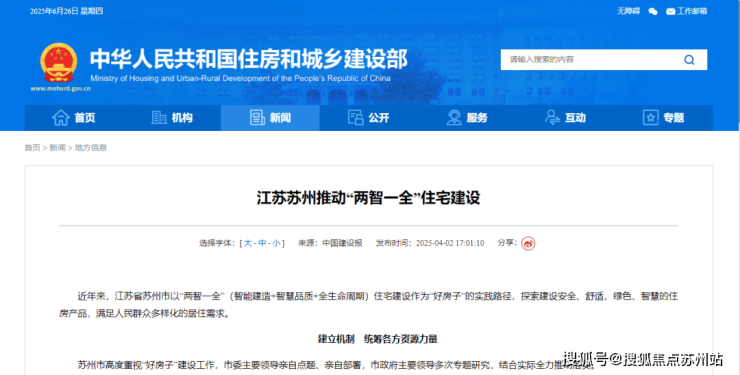Viewport: 740px width, 375px height.
Task: Open 新闻 breadcrumb link
Action: 58,148
